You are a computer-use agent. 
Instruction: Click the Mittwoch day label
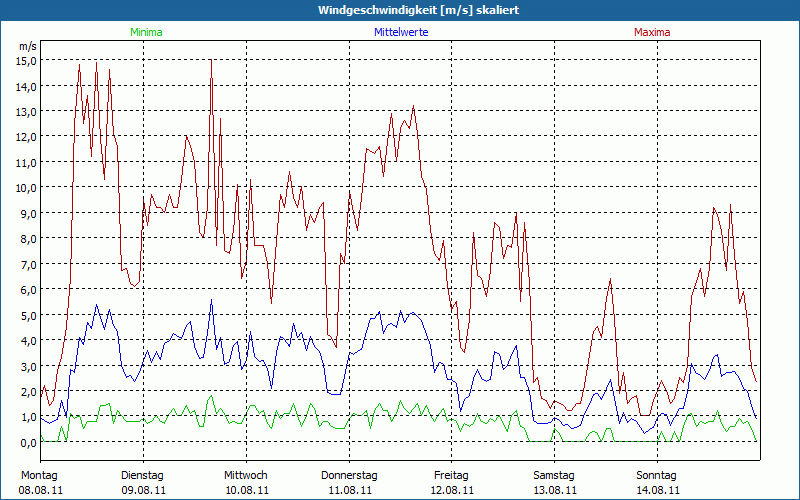[x=246, y=476]
